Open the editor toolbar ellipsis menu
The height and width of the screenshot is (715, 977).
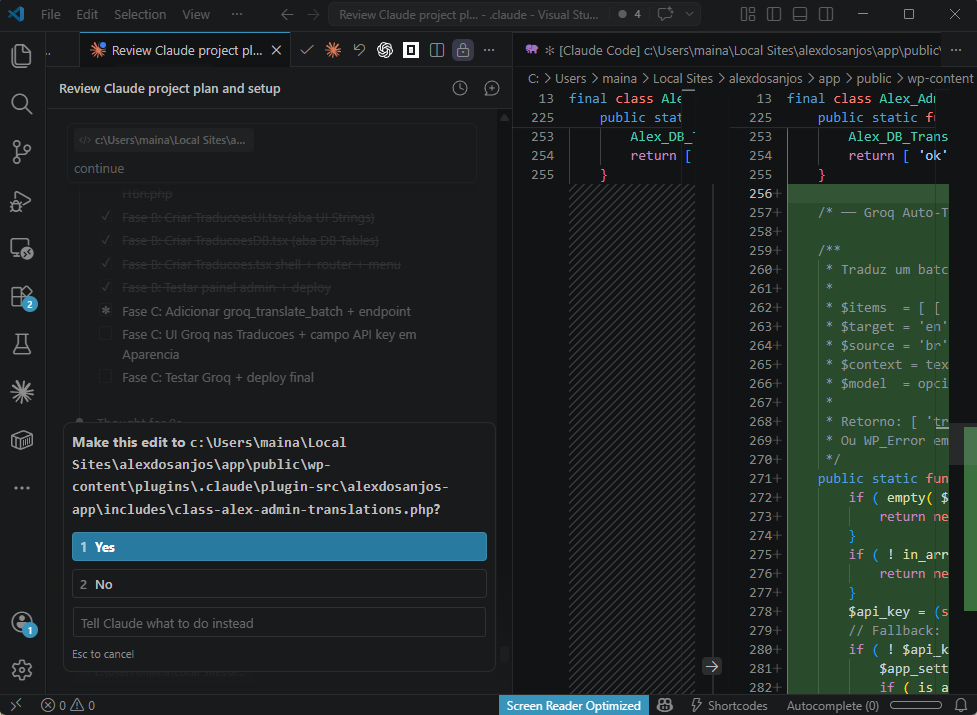pyautogui.click(x=488, y=49)
